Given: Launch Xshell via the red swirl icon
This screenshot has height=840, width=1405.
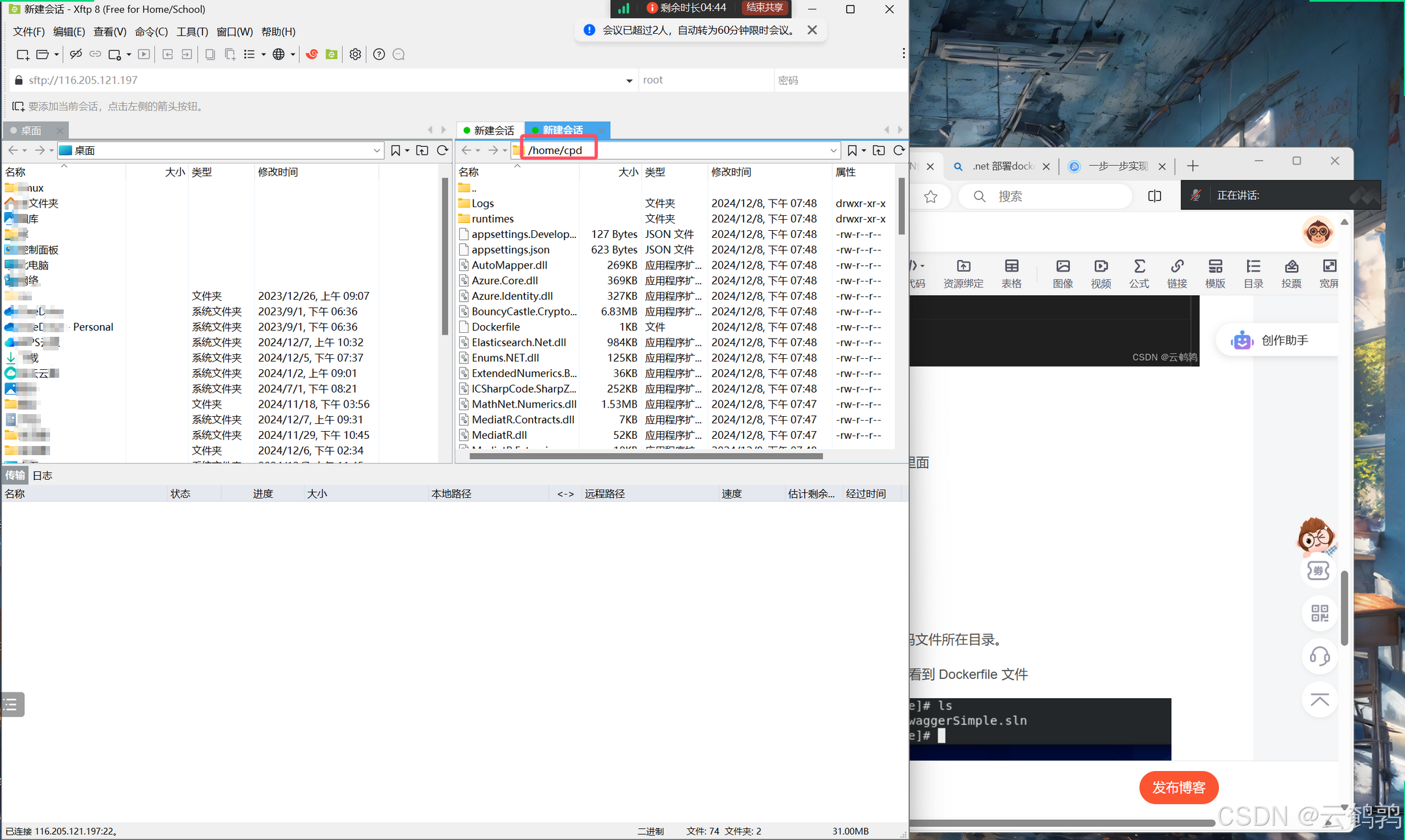Looking at the screenshot, I should [312, 55].
